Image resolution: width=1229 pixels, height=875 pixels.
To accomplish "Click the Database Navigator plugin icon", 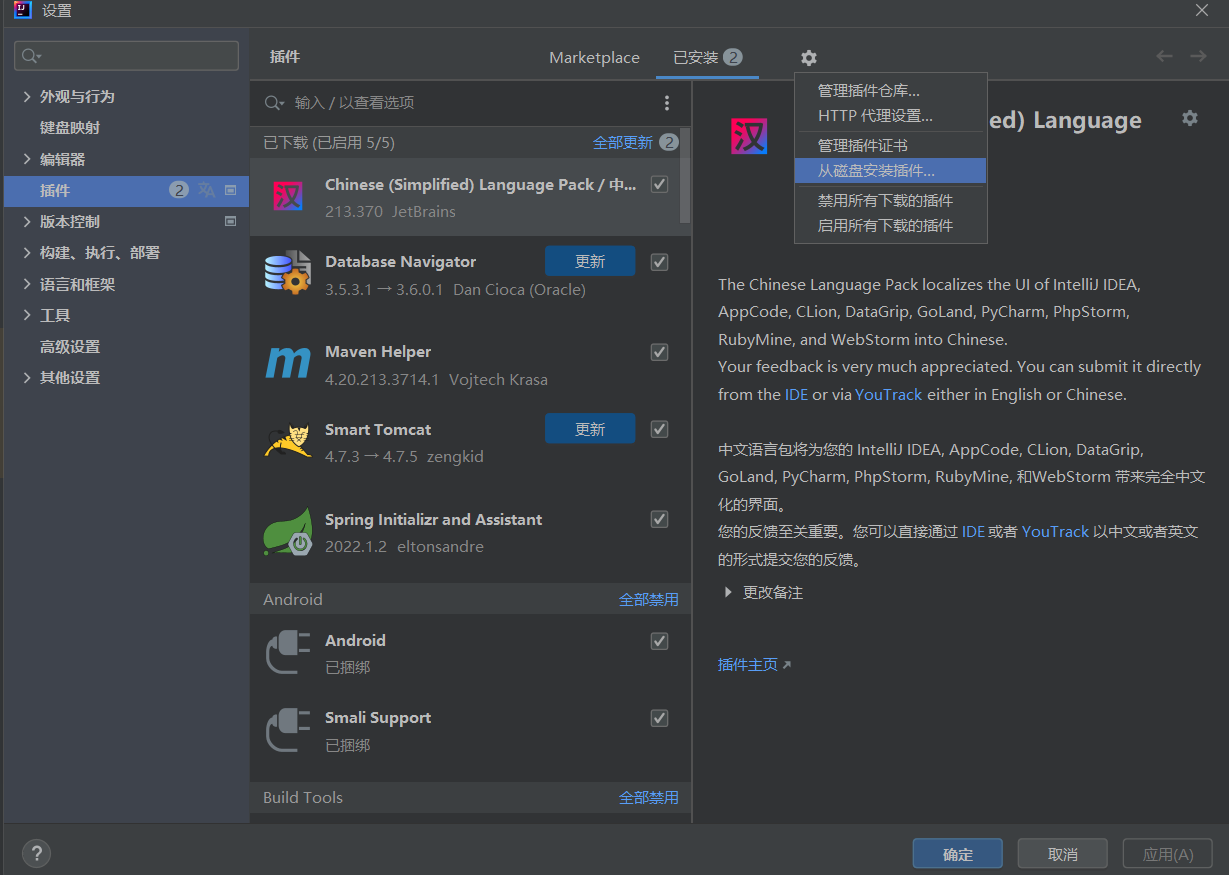I will tap(288, 271).
